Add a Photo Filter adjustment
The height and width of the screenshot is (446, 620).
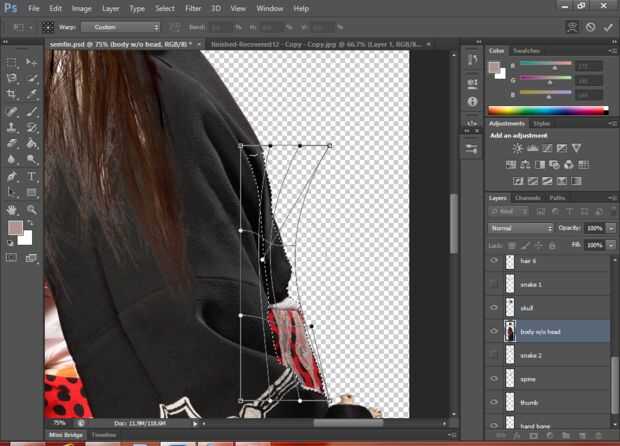[554, 164]
